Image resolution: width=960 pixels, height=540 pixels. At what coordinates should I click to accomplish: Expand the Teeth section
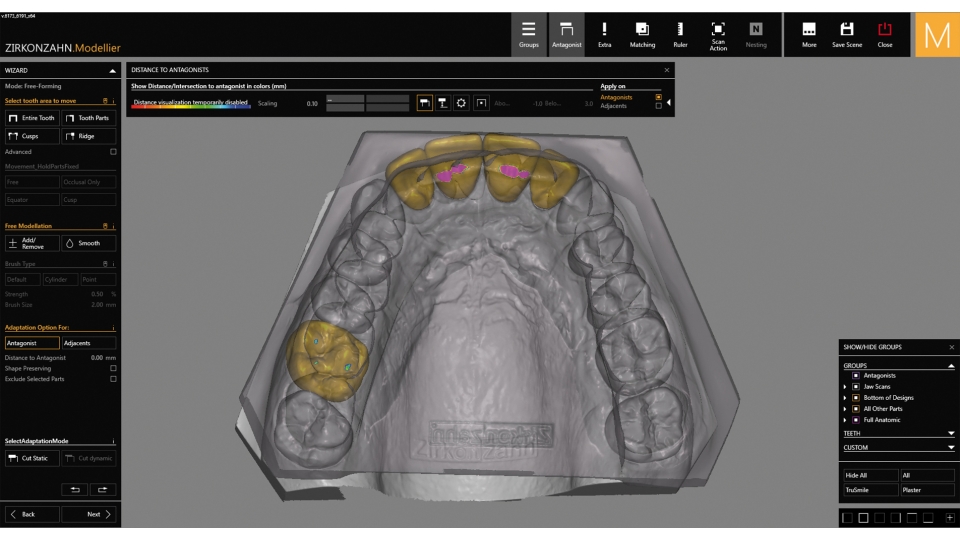click(951, 433)
